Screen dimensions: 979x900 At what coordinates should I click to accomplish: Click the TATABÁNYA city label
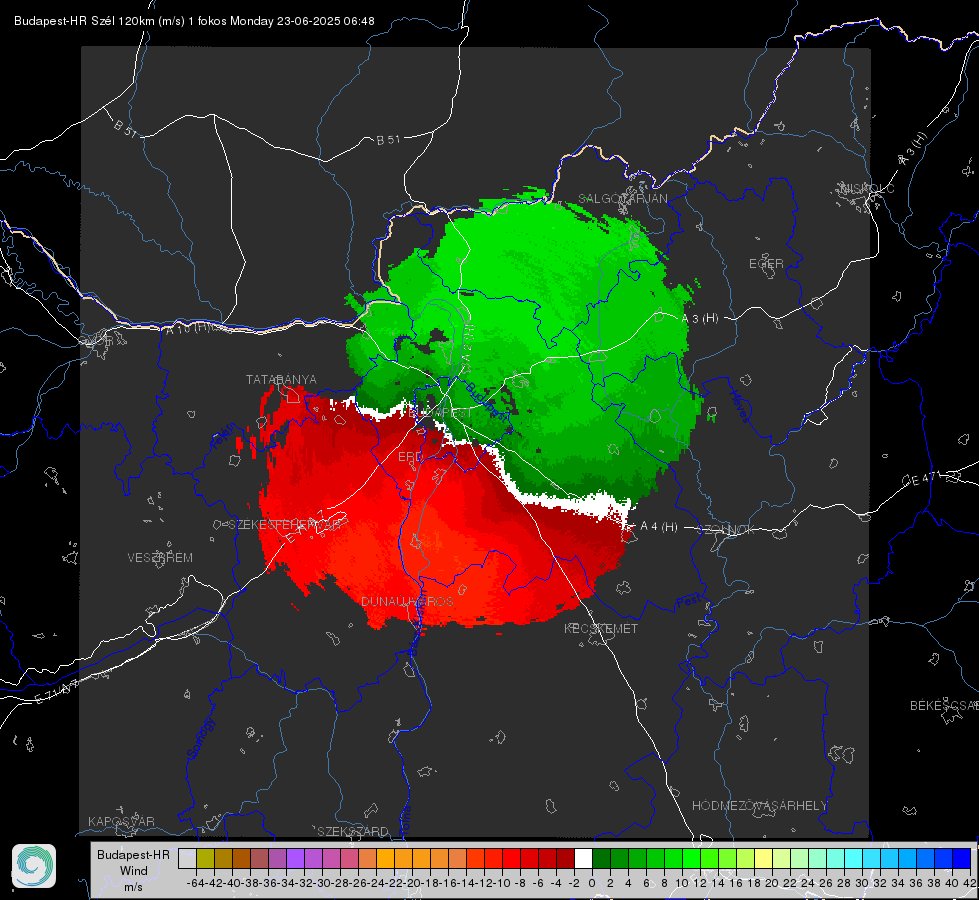point(281,379)
